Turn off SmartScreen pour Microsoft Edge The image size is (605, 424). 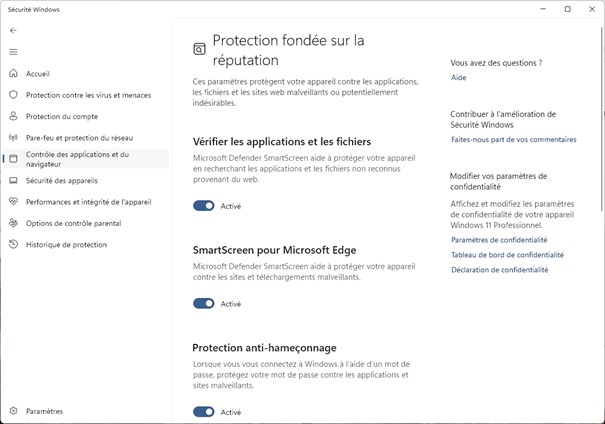(204, 303)
